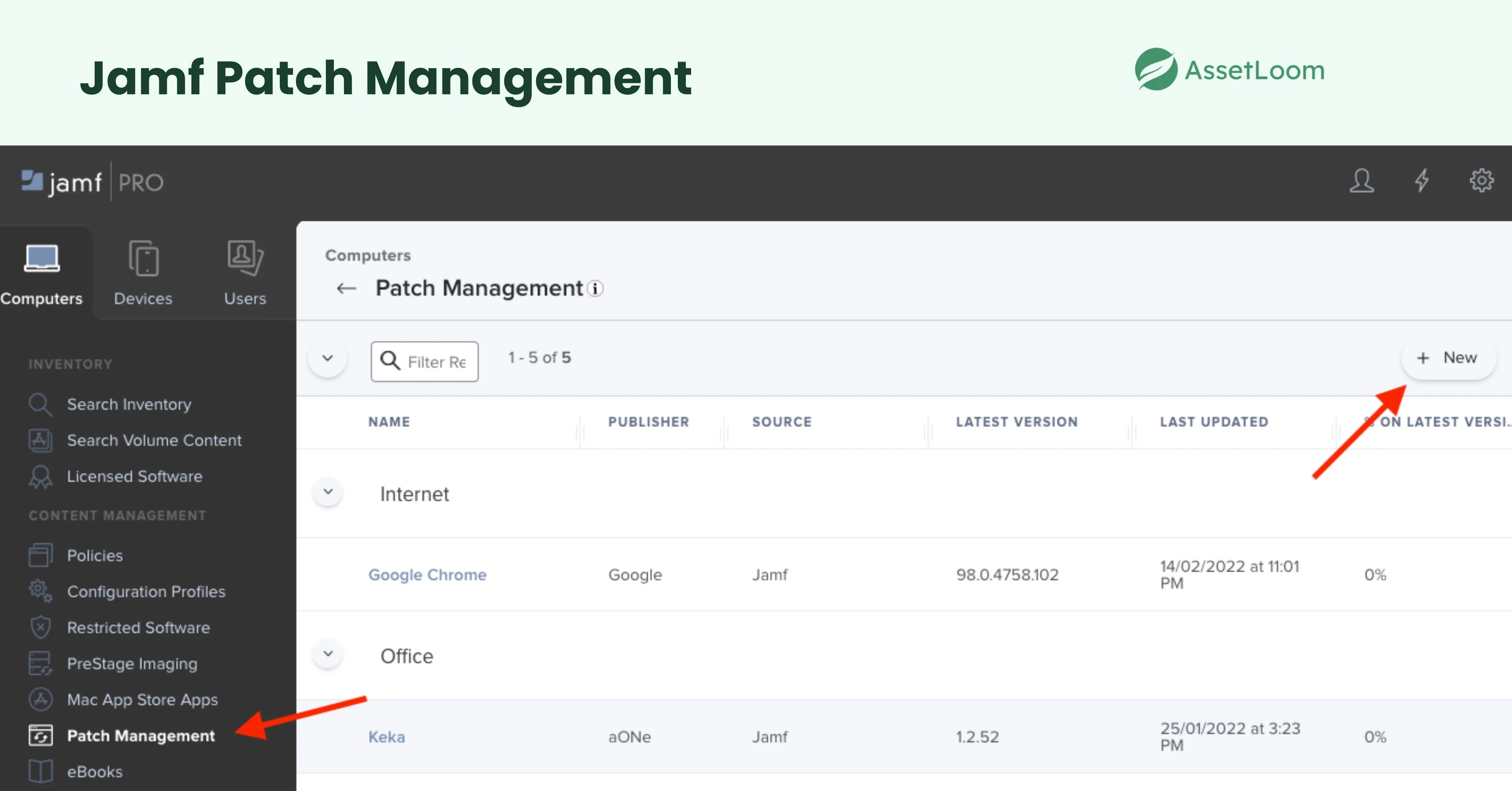Open the Keka patch title link
Screen dimensions: 1512x791
point(386,737)
